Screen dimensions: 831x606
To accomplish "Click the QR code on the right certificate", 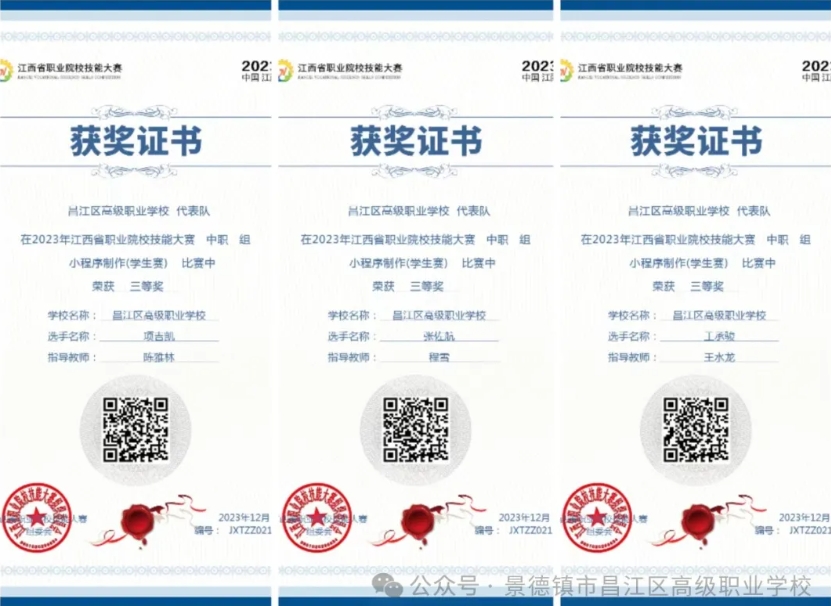I will [x=696, y=429].
